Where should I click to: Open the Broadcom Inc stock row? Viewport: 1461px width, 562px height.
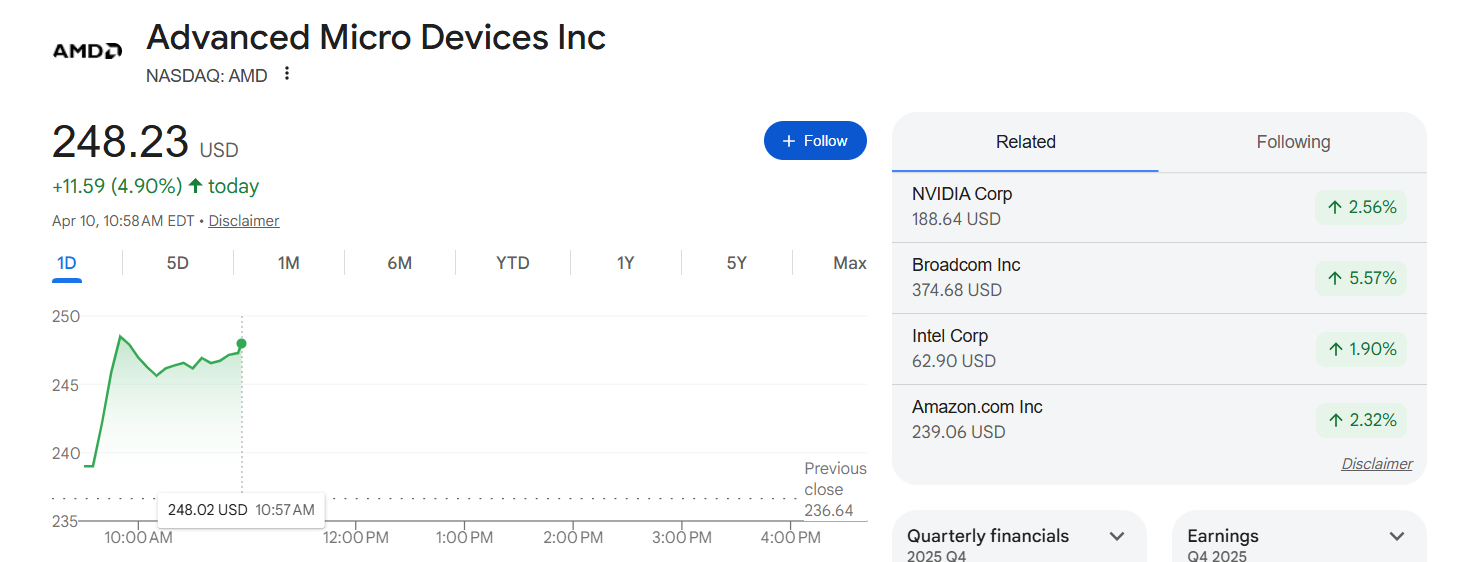(x=1100, y=278)
